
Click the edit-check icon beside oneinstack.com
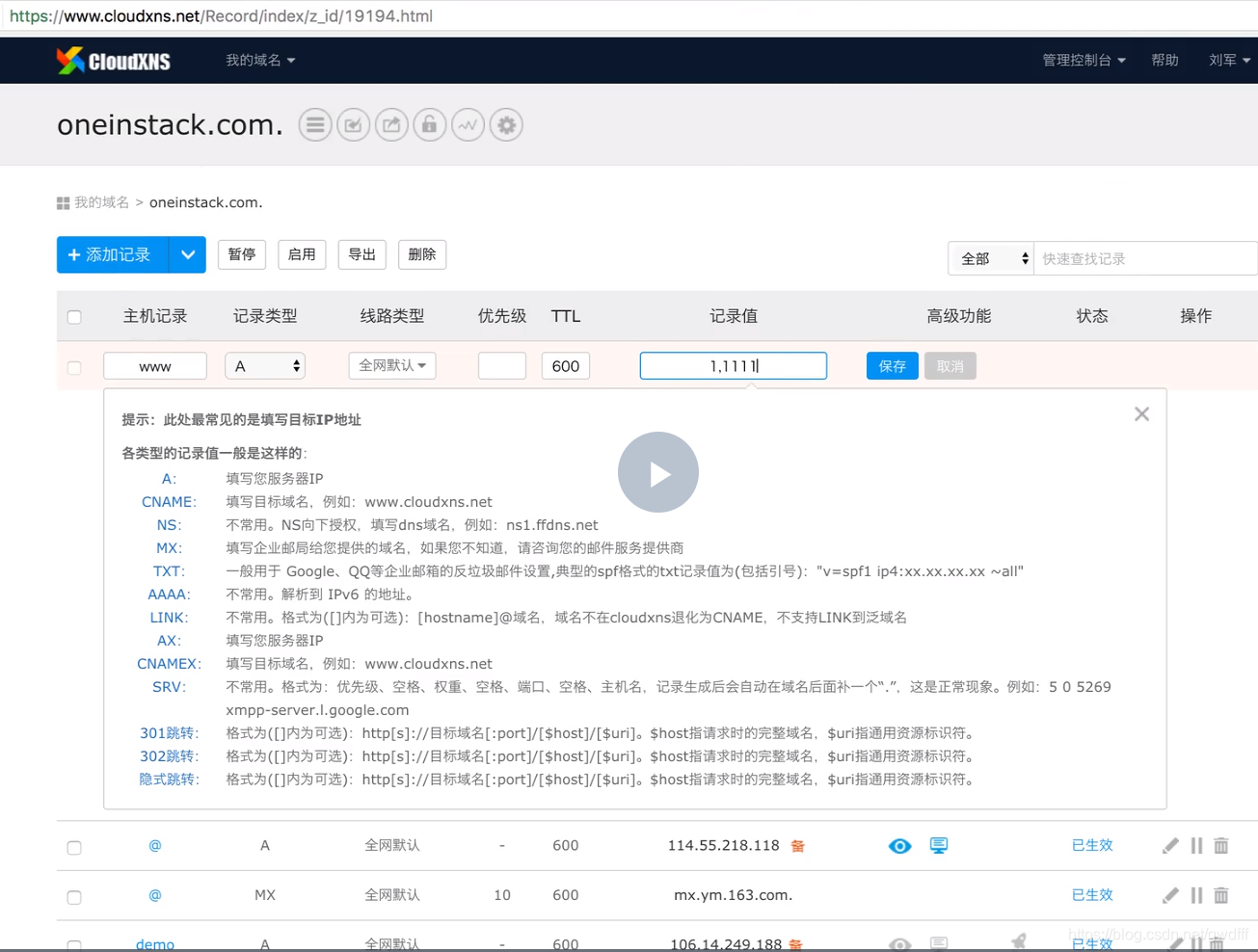click(x=354, y=125)
